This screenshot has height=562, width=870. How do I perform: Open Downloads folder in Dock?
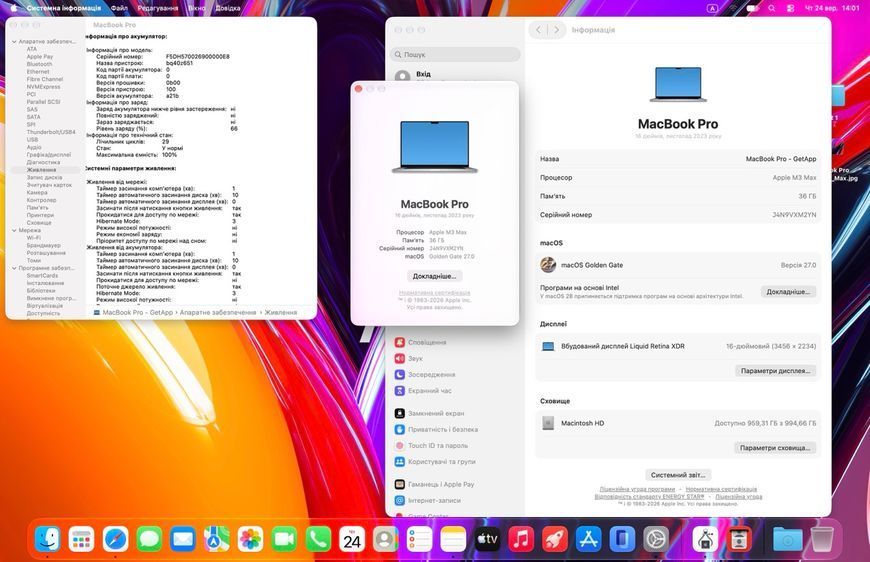coord(788,539)
